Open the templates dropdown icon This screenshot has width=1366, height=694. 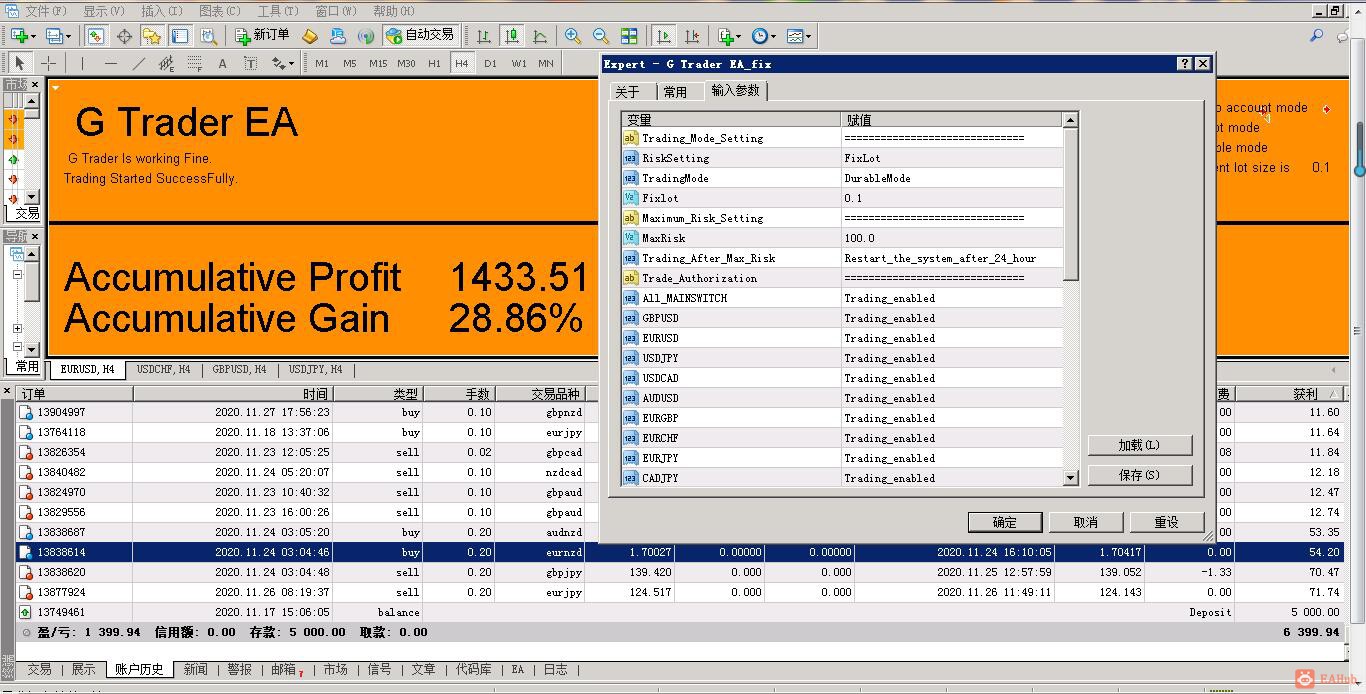[798, 36]
